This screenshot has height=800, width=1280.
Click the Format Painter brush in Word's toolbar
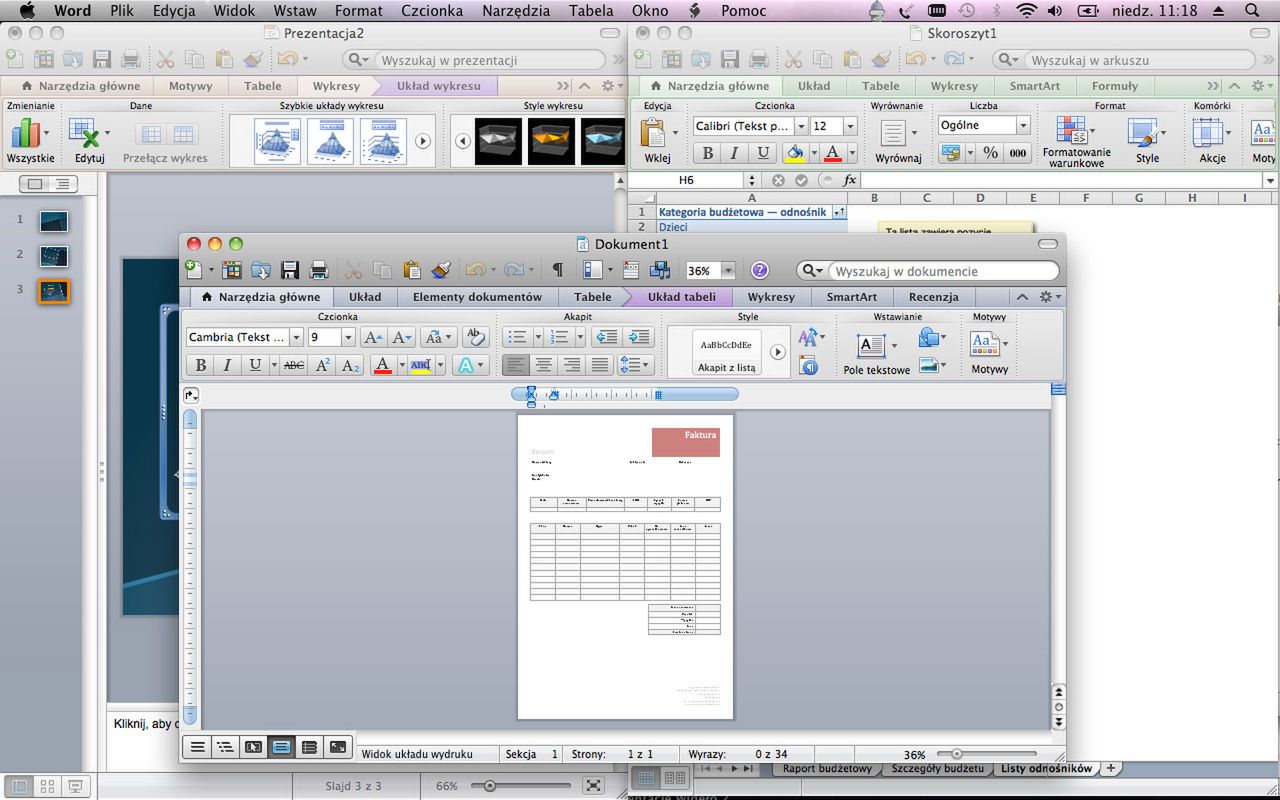click(x=441, y=270)
